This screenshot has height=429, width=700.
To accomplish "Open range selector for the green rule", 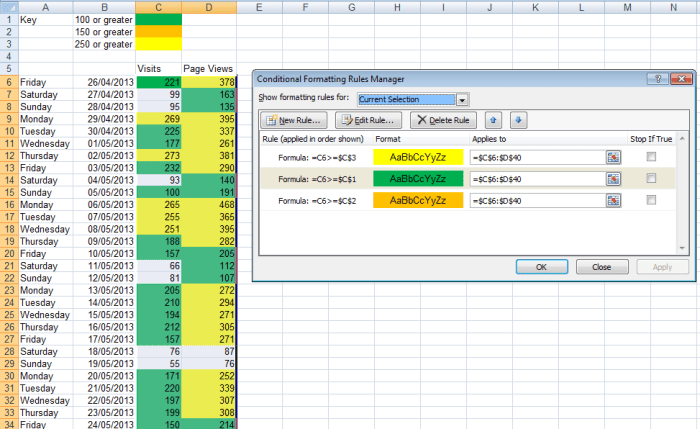I will coord(613,178).
